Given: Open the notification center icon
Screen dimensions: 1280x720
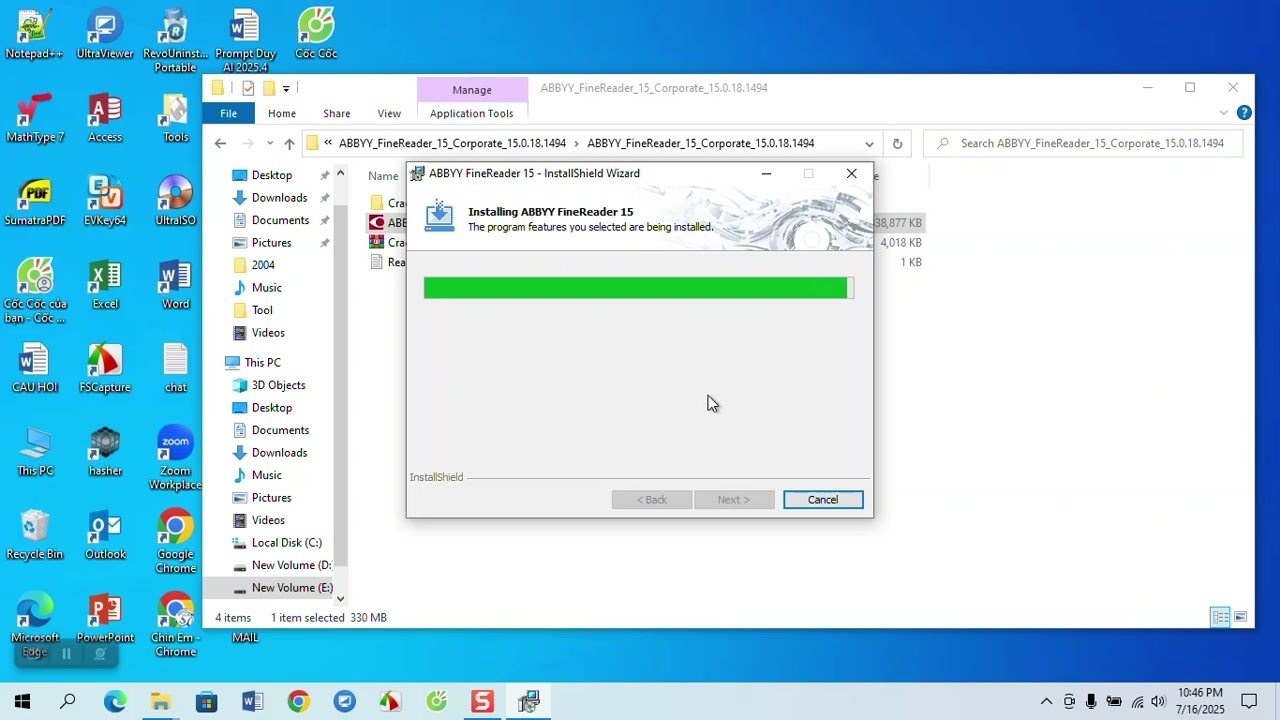Looking at the screenshot, I should point(1249,702).
